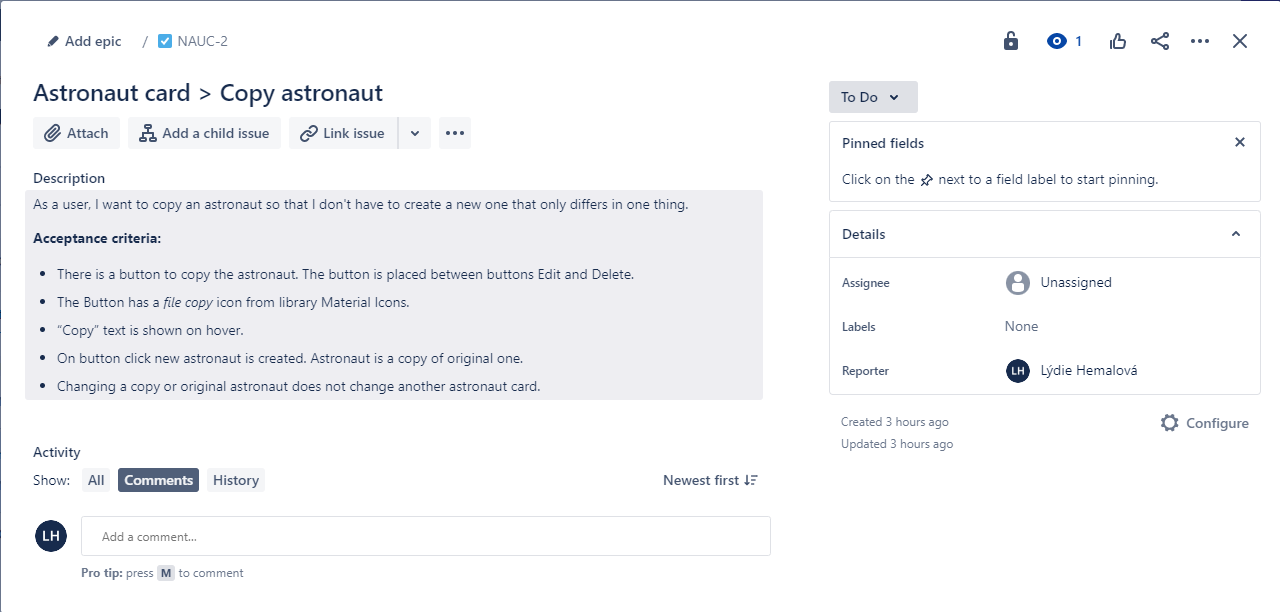The height and width of the screenshot is (612, 1280).
Task: Click the lock icon to manage access restrictions
Action: pos(1010,41)
